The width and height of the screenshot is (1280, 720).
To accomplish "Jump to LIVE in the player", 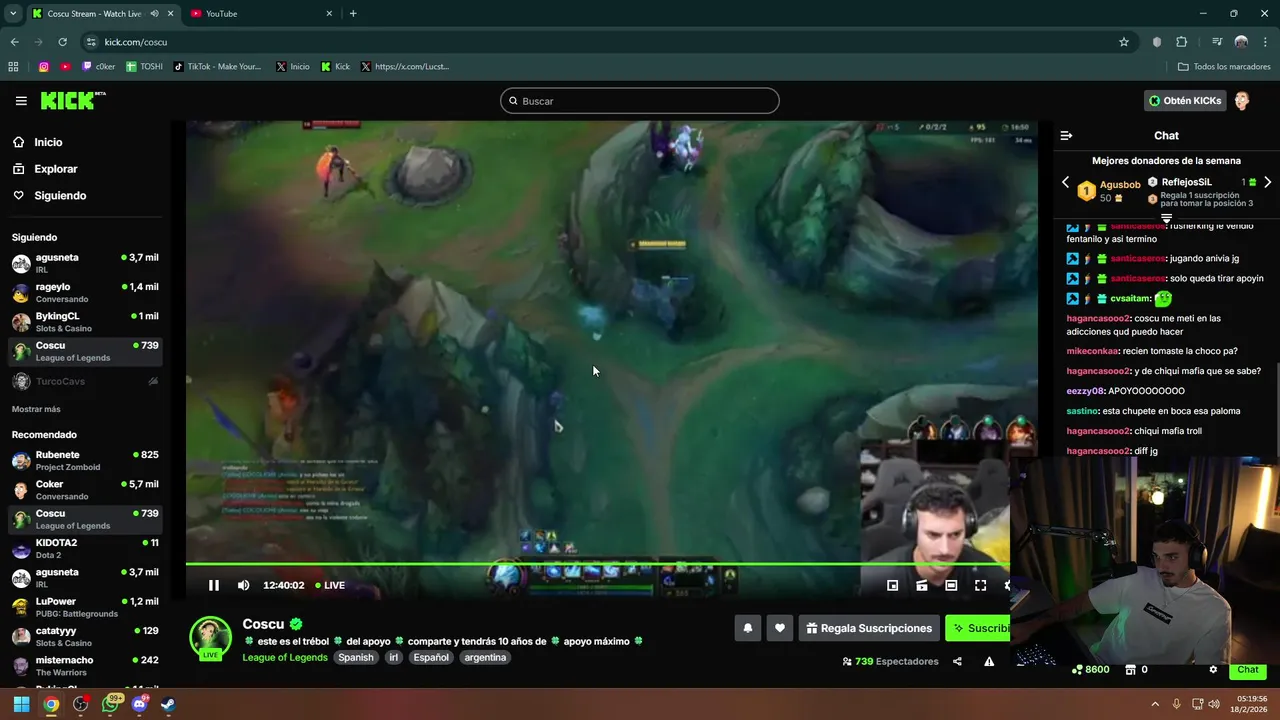I will 330,585.
